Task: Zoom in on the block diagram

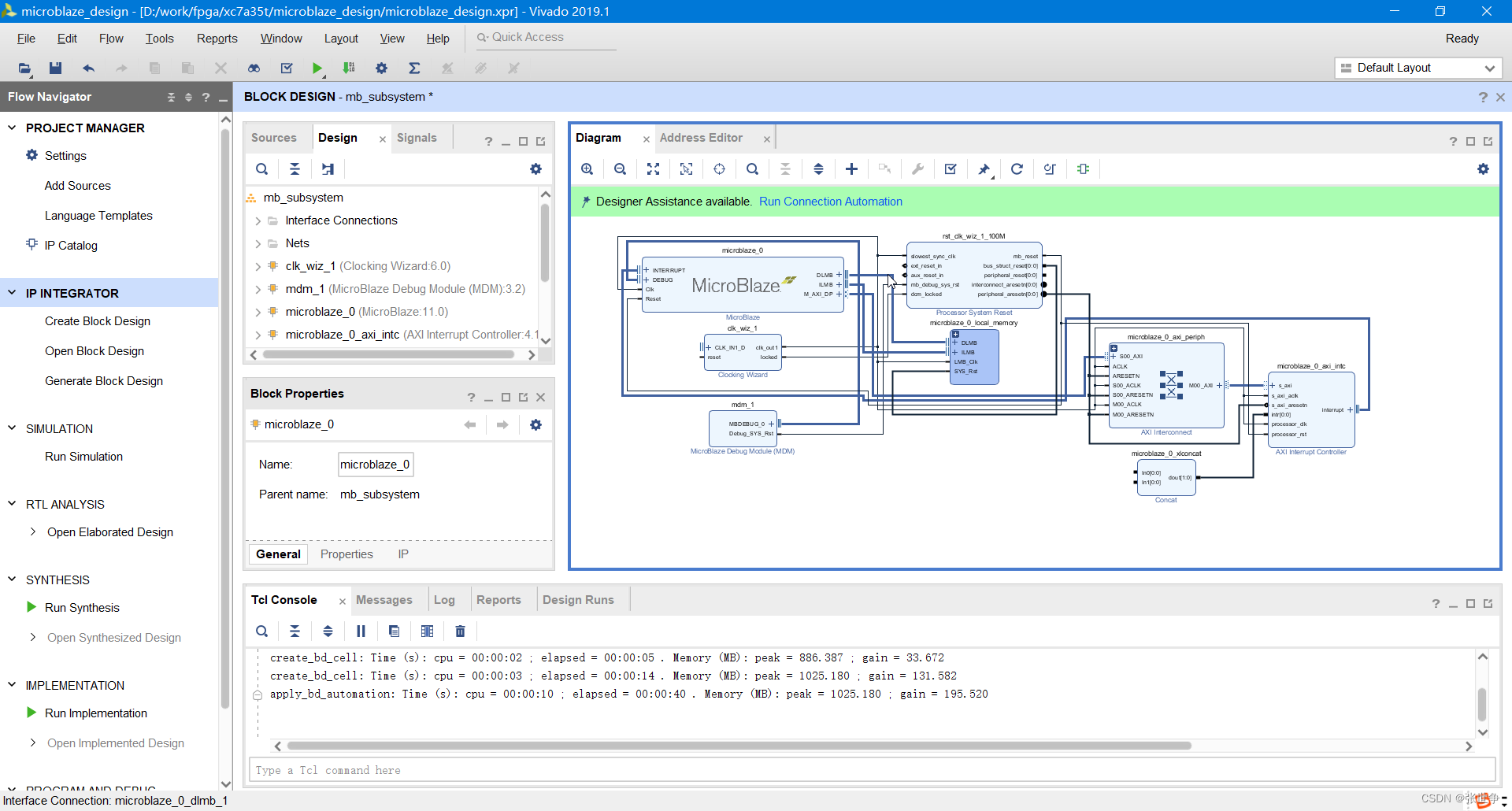Action: [x=587, y=168]
